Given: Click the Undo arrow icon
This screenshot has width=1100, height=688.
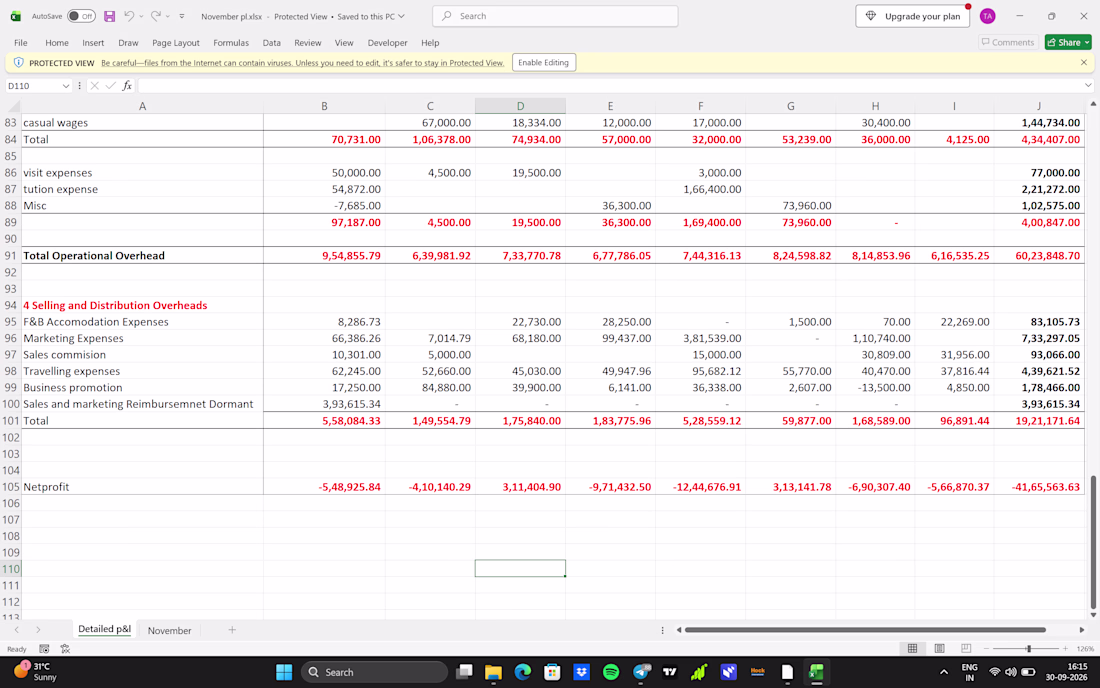Looking at the screenshot, I should coord(128,16).
